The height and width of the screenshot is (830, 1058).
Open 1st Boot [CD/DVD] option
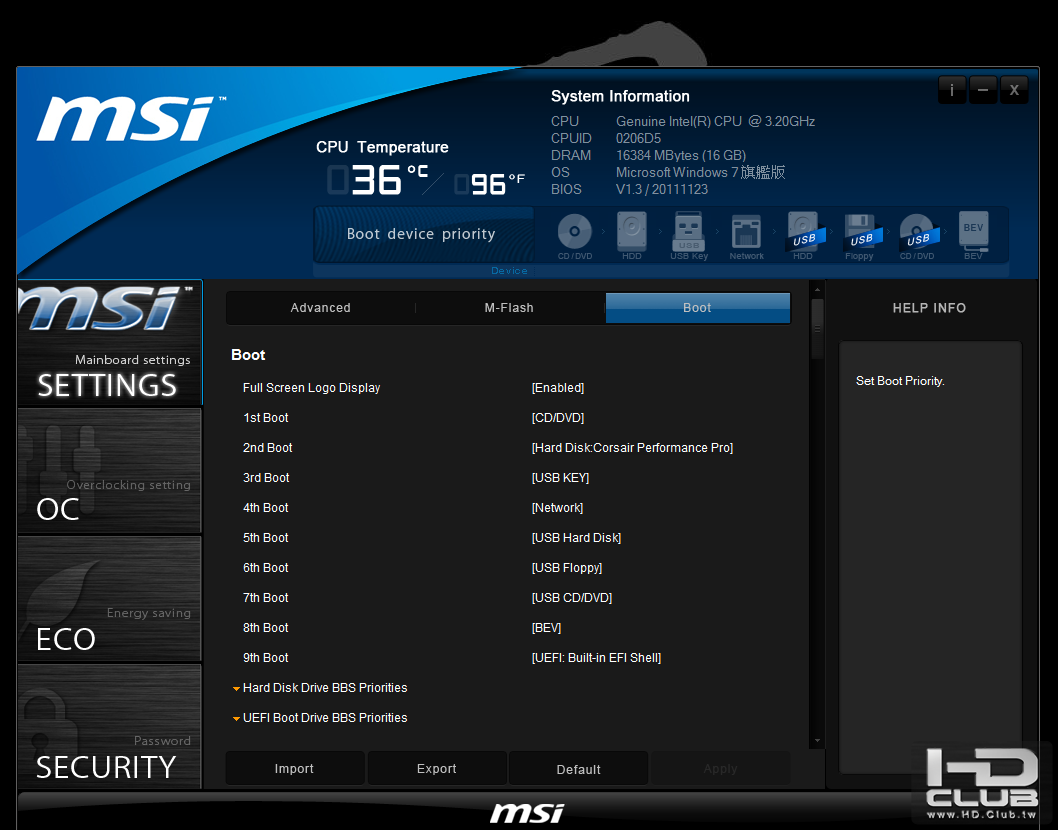[x=558, y=418]
